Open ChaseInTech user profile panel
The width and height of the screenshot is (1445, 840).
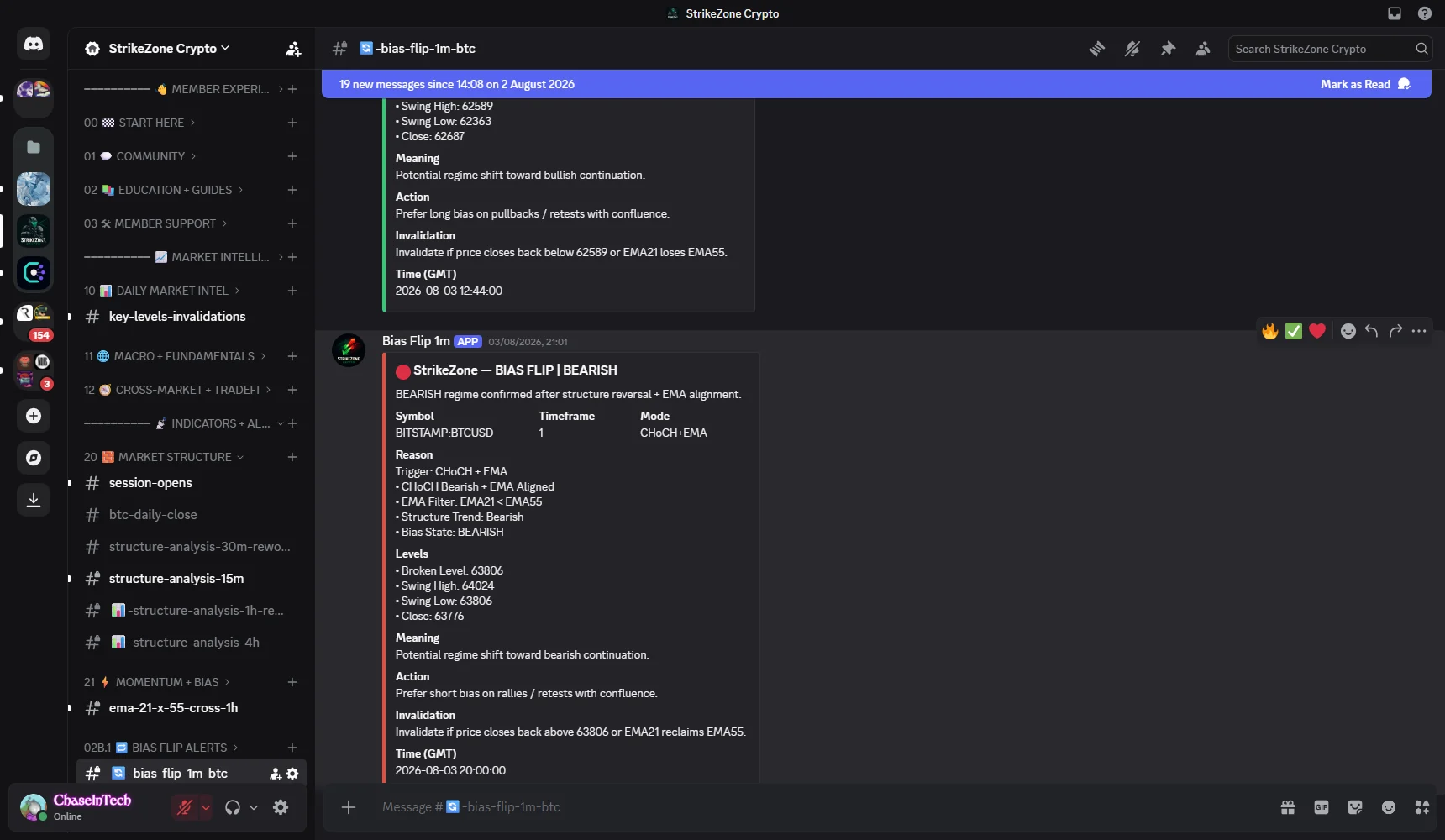point(88,807)
